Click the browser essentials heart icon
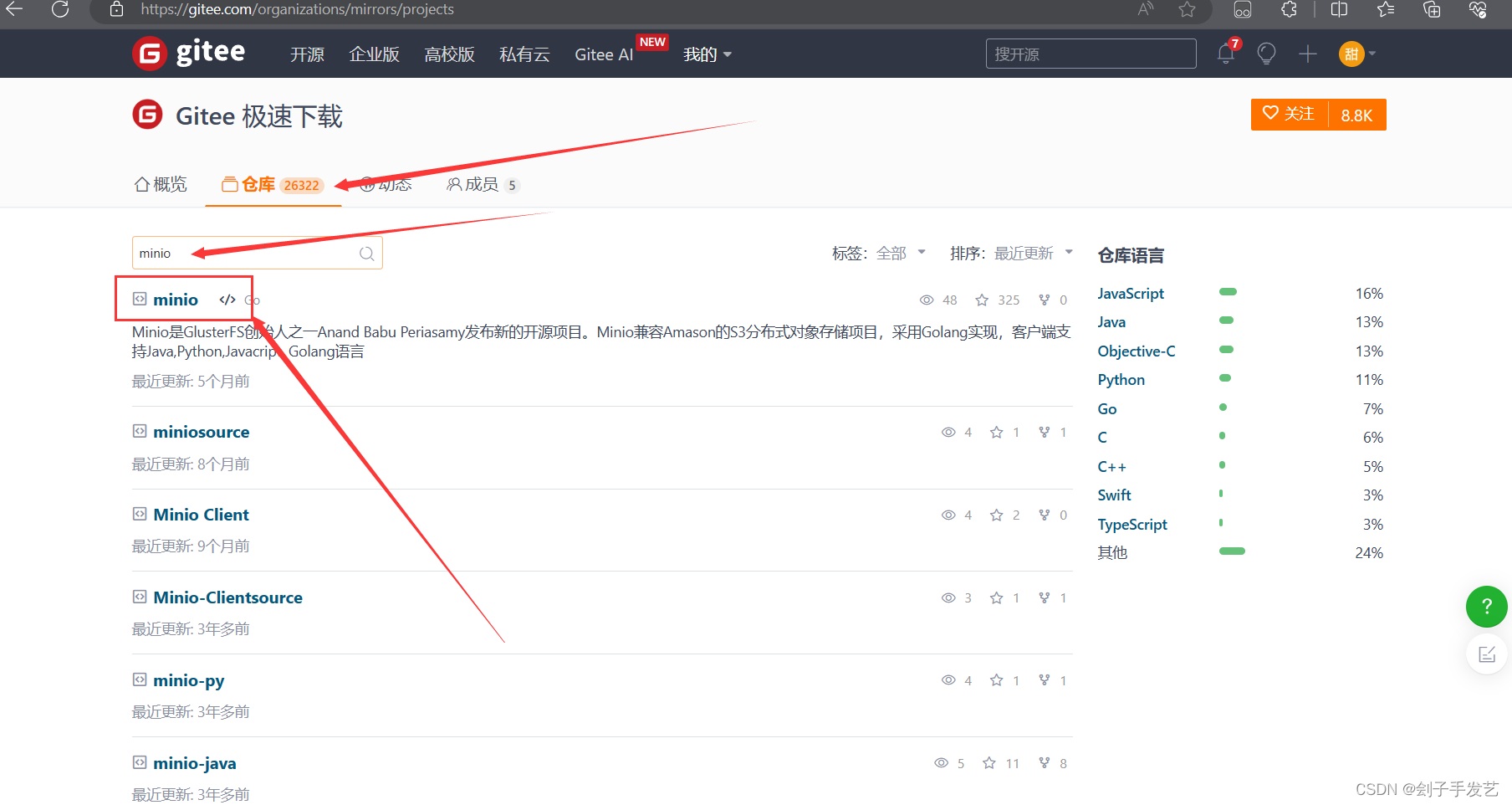The height and width of the screenshot is (805, 1512). (1478, 9)
